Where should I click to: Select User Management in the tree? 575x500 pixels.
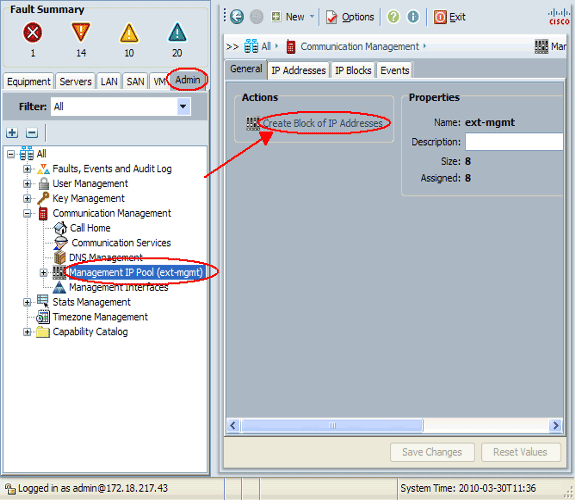[x=90, y=183]
